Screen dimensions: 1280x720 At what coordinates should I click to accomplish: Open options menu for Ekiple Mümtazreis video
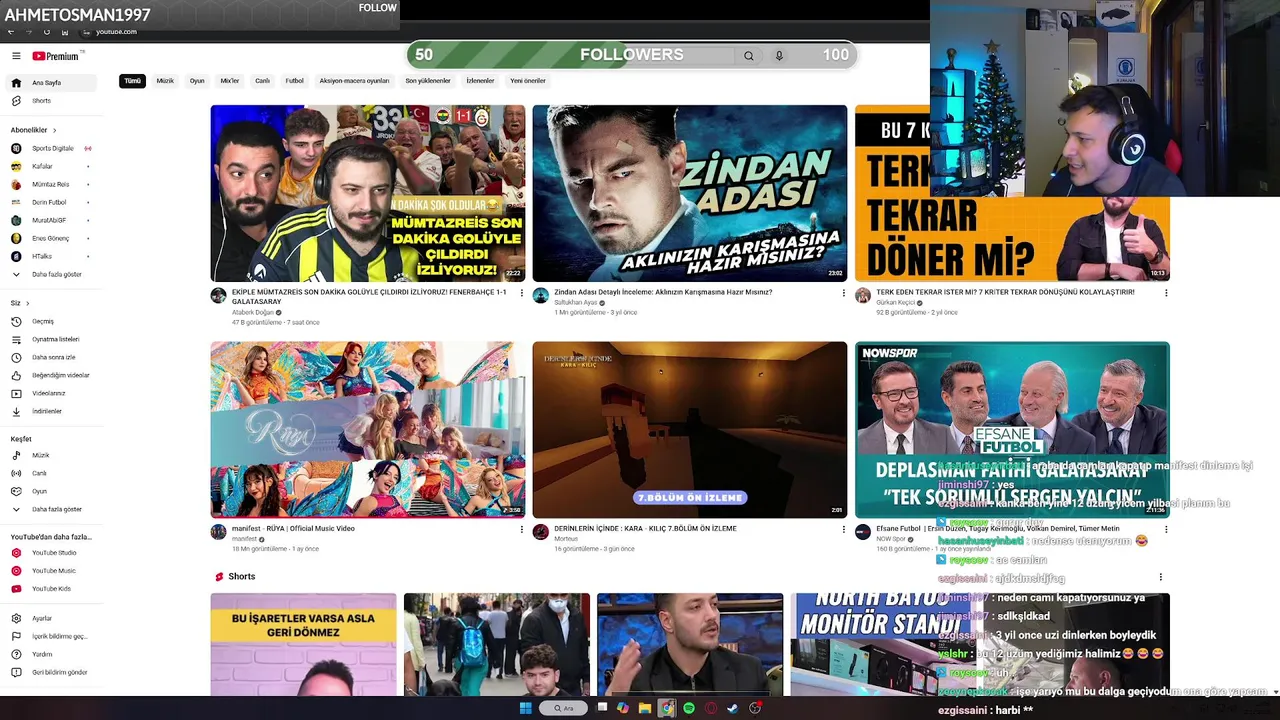521,293
